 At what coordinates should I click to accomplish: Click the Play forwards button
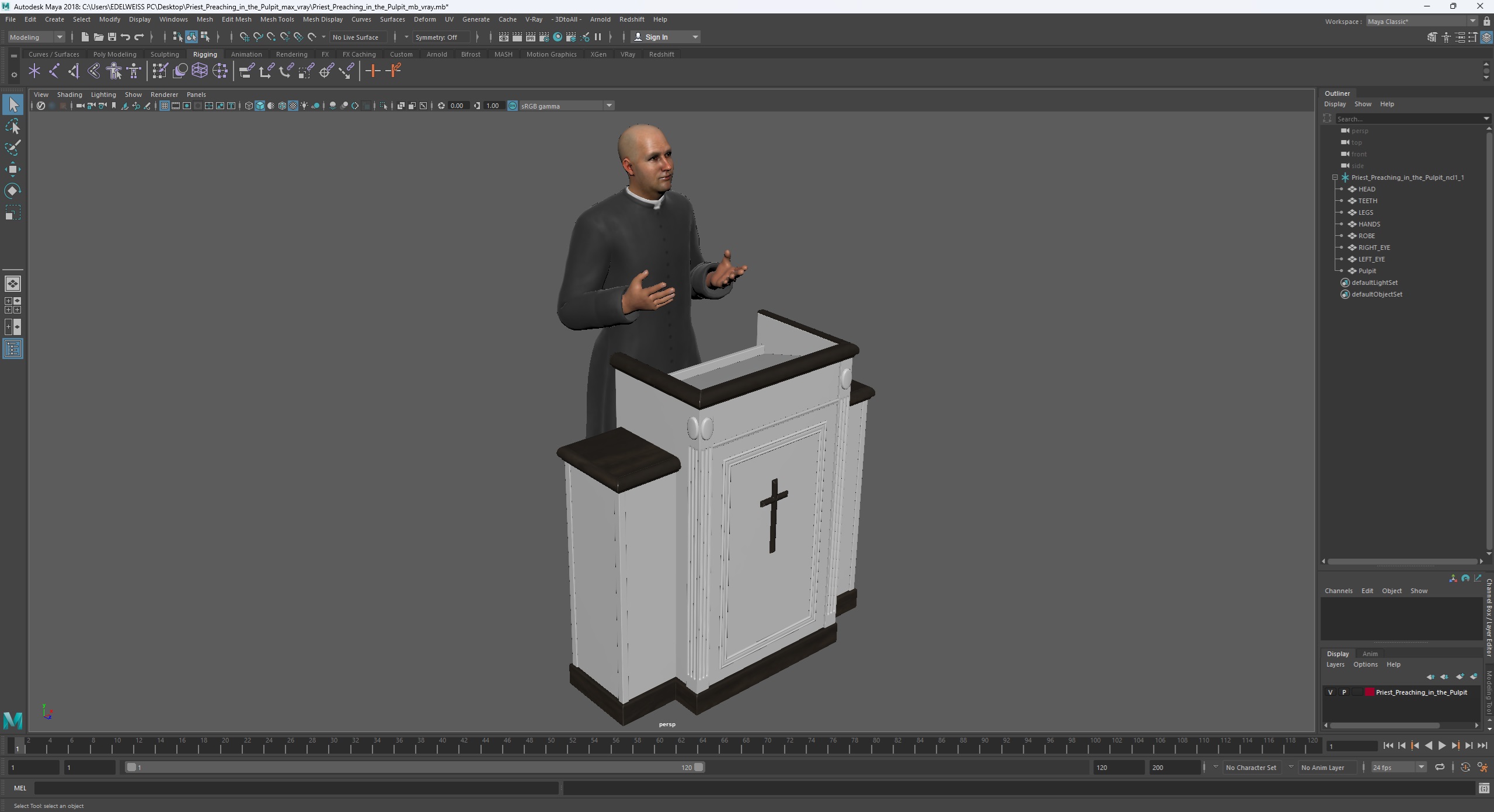[x=1441, y=745]
